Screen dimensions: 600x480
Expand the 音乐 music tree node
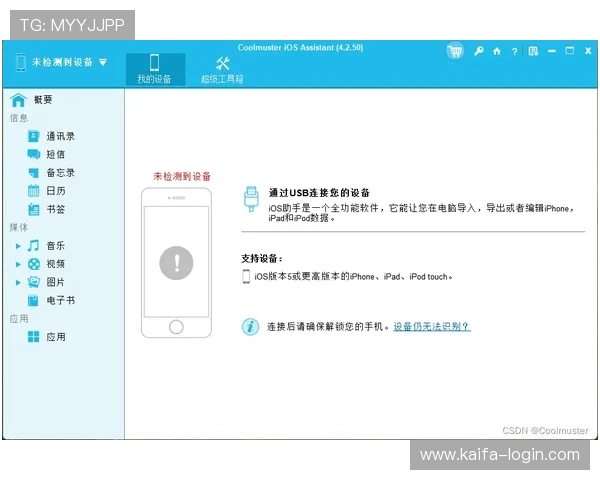point(18,246)
